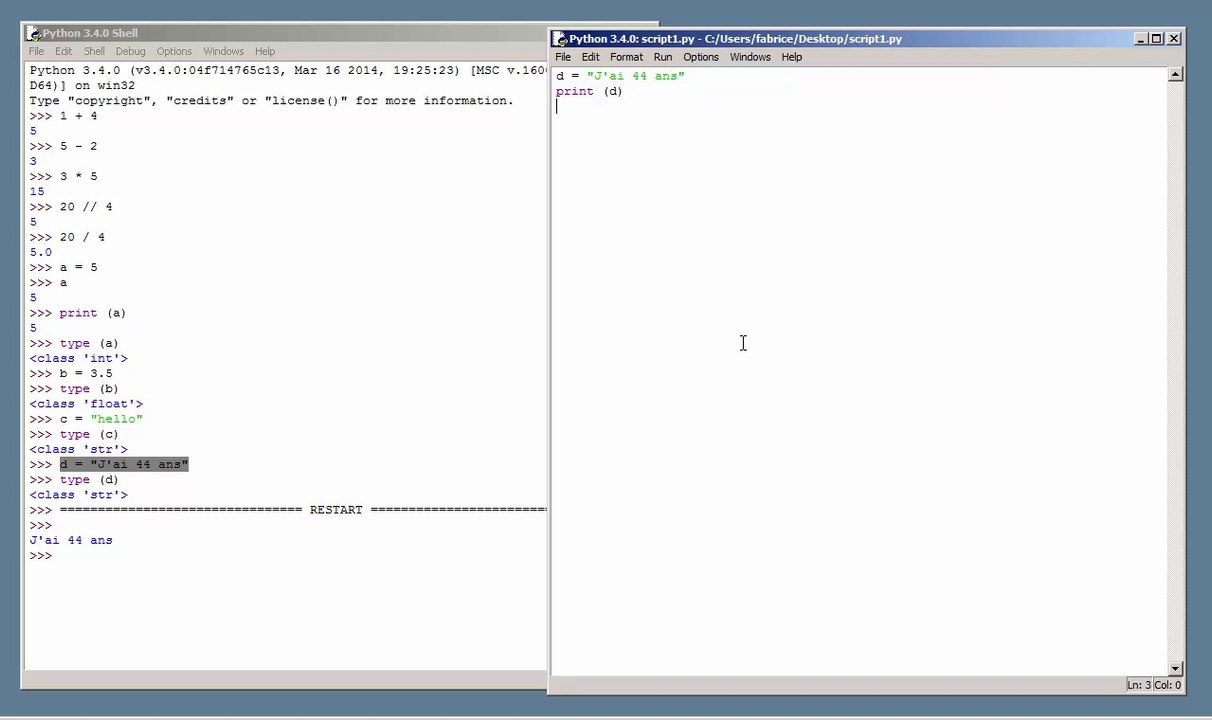Close the script1.py editor window
The height and width of the screenshot is (720, 1212).
click(1174, 39)
